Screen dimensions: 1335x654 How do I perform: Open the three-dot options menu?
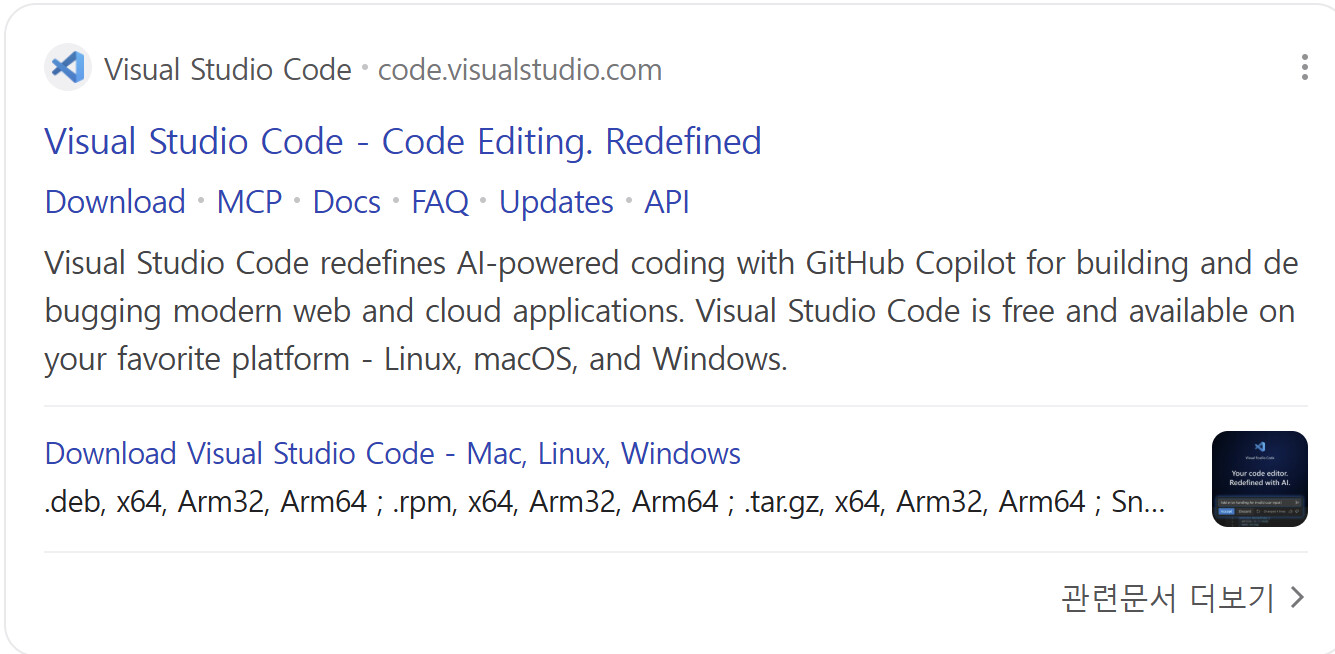point(1304,67)
